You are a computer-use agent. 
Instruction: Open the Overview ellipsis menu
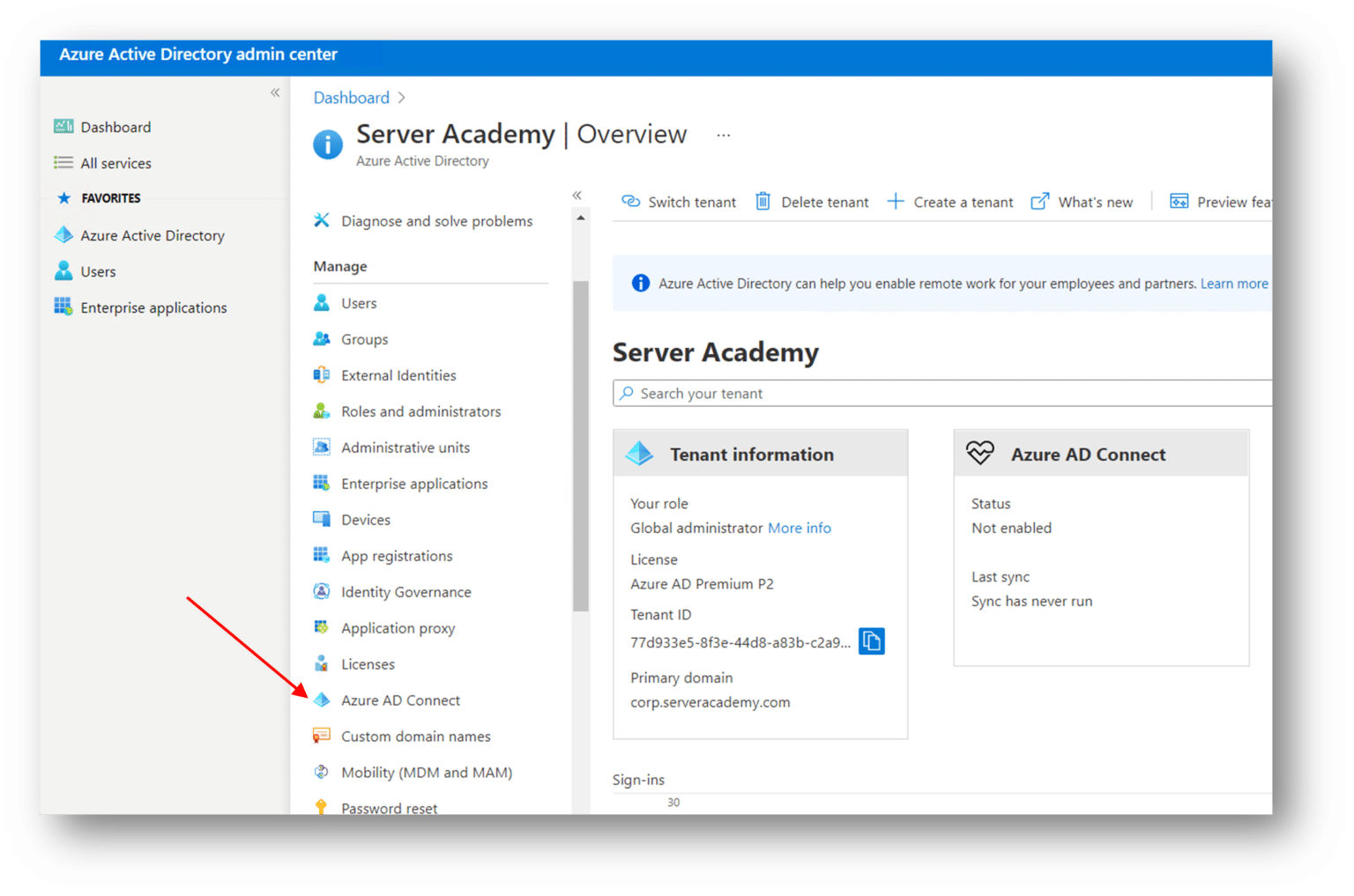[723, 134]
